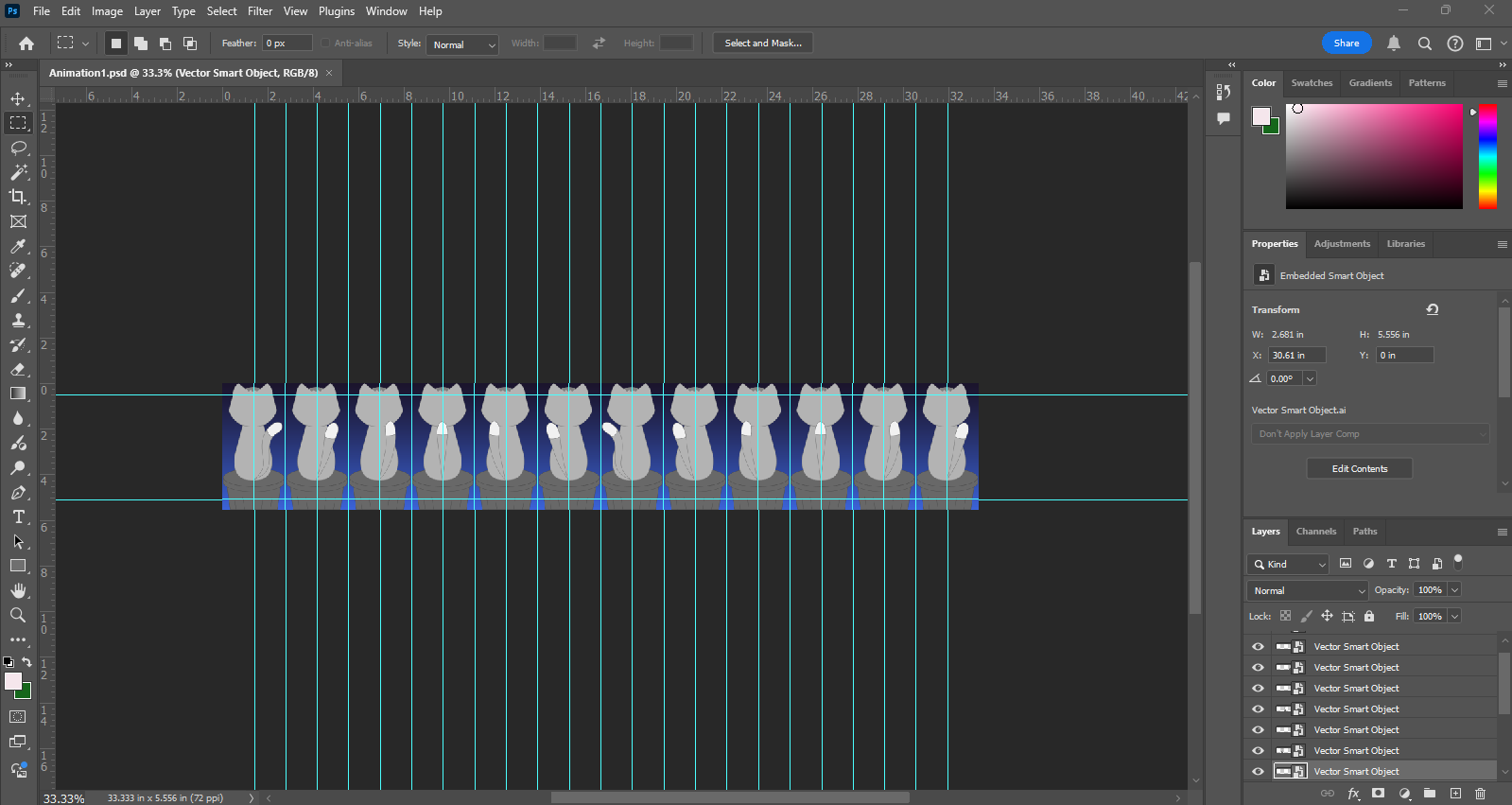Select the Horizontal Type tool
Image resolution: width=1512 pixels, height=805 pixels.
pos(18,516)
